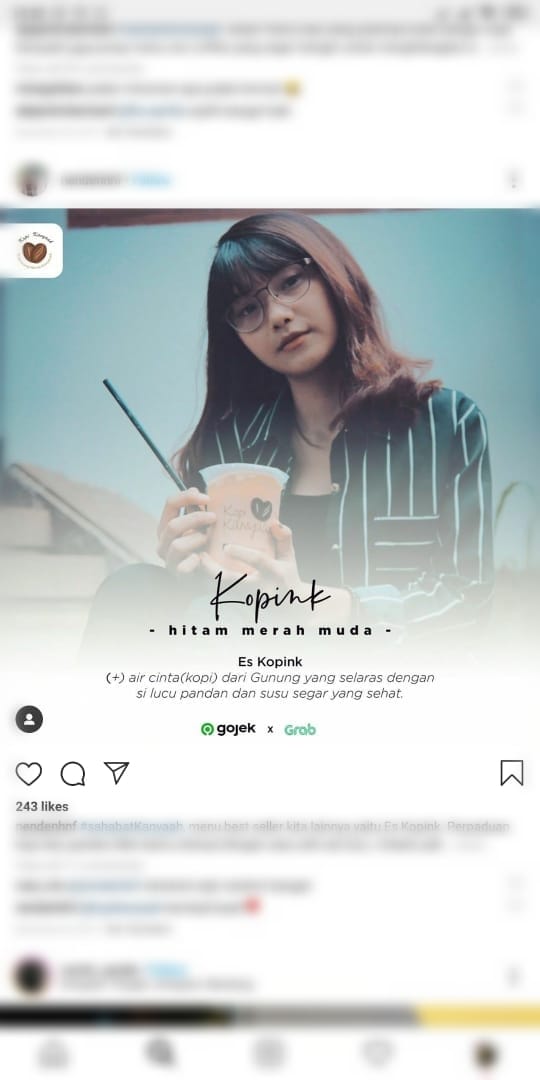The height and width of the screenshot is (1080, 540).
Task: Open the three-dot menu of the Kopink post
Action: pyautogui.click(x=513, y=180)
